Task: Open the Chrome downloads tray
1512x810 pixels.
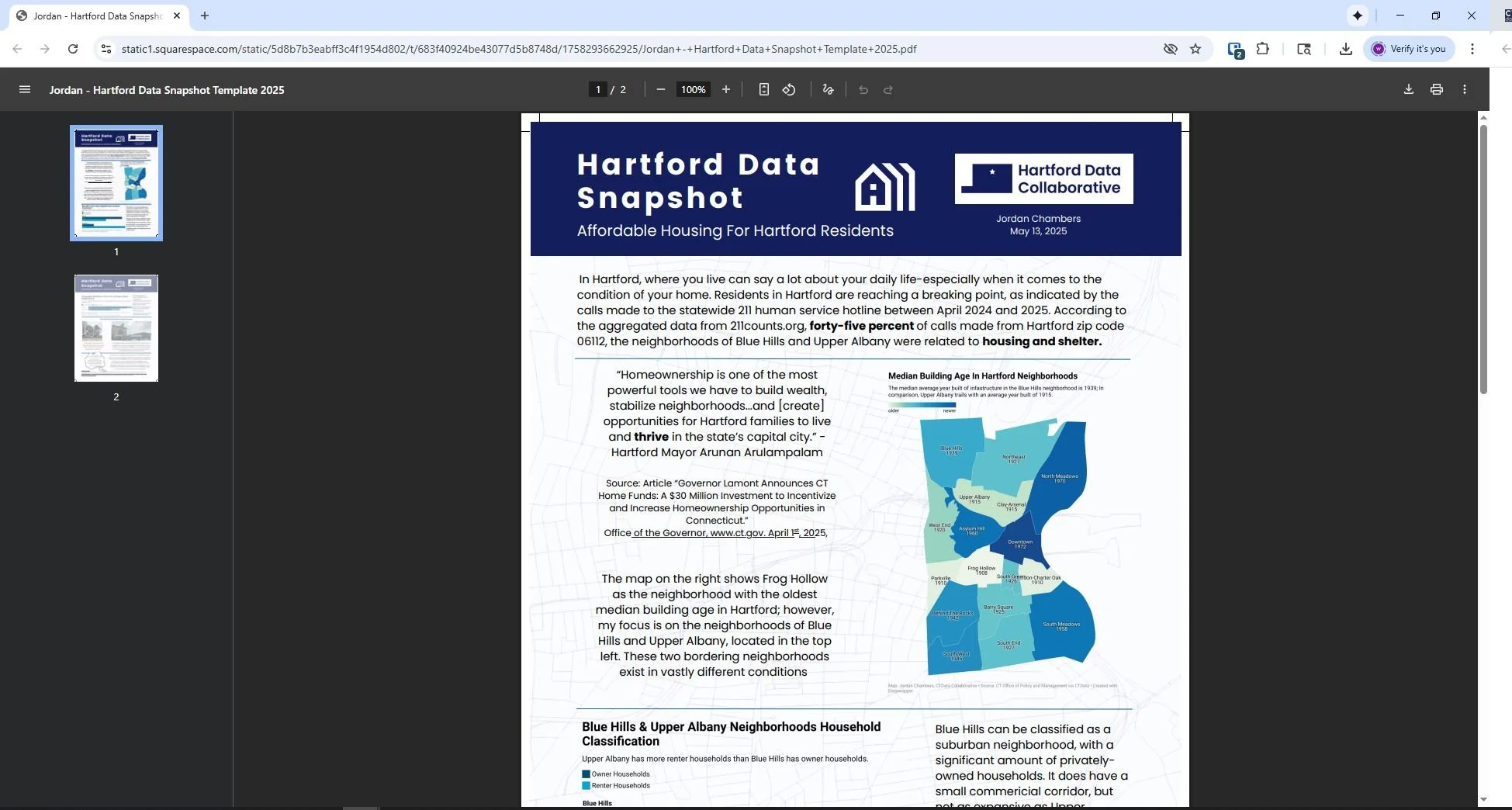Action: (1346, 49)
